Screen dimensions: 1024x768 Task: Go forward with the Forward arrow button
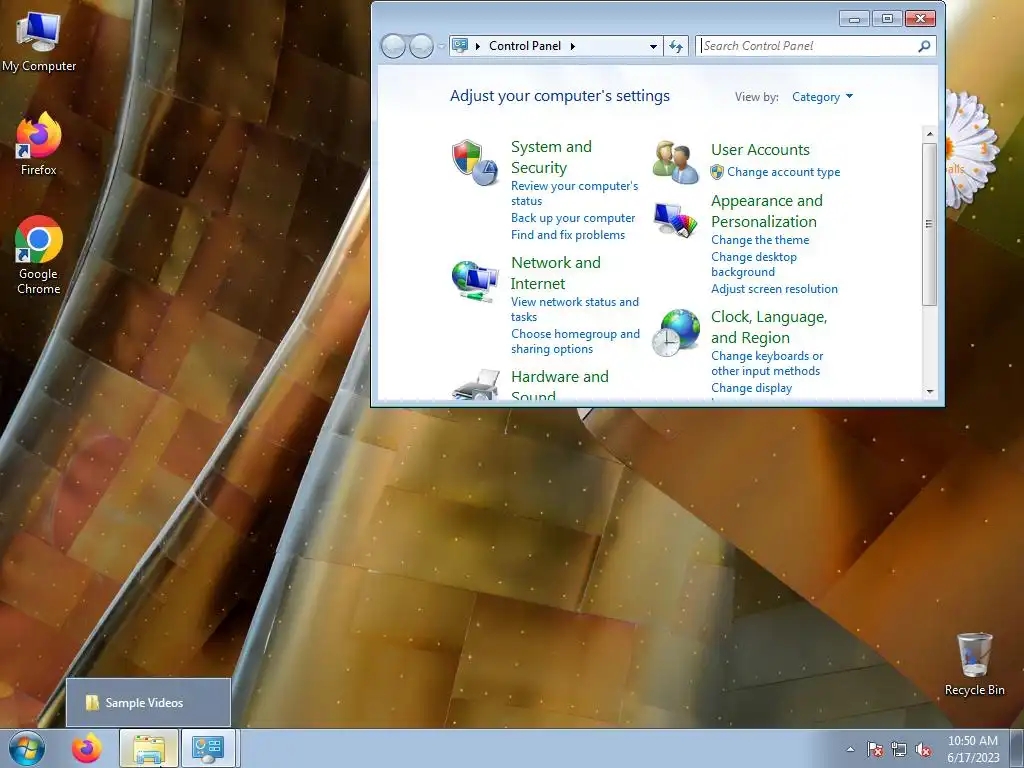[421, 46]
